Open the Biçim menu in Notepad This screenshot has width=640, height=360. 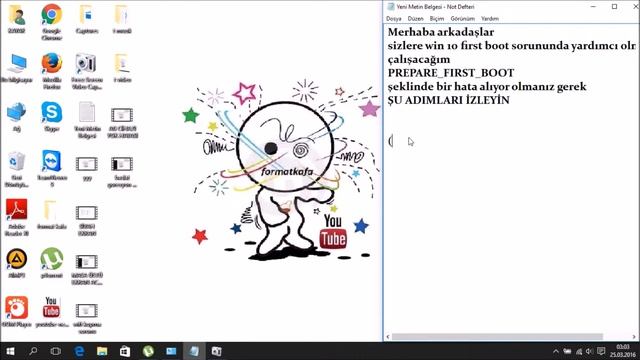tap(436, 18)
